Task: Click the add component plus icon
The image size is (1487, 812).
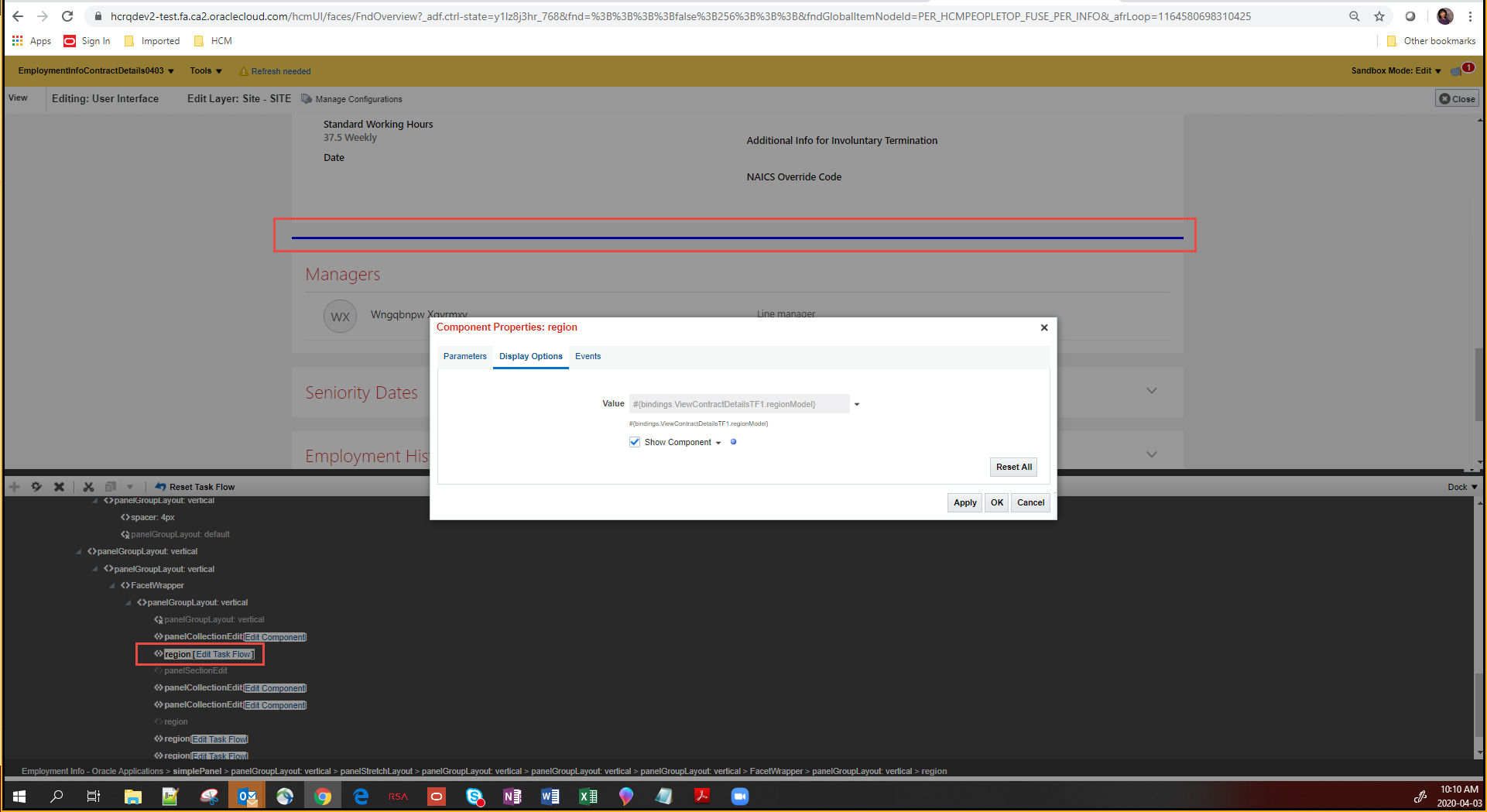Action: (15, 487)
